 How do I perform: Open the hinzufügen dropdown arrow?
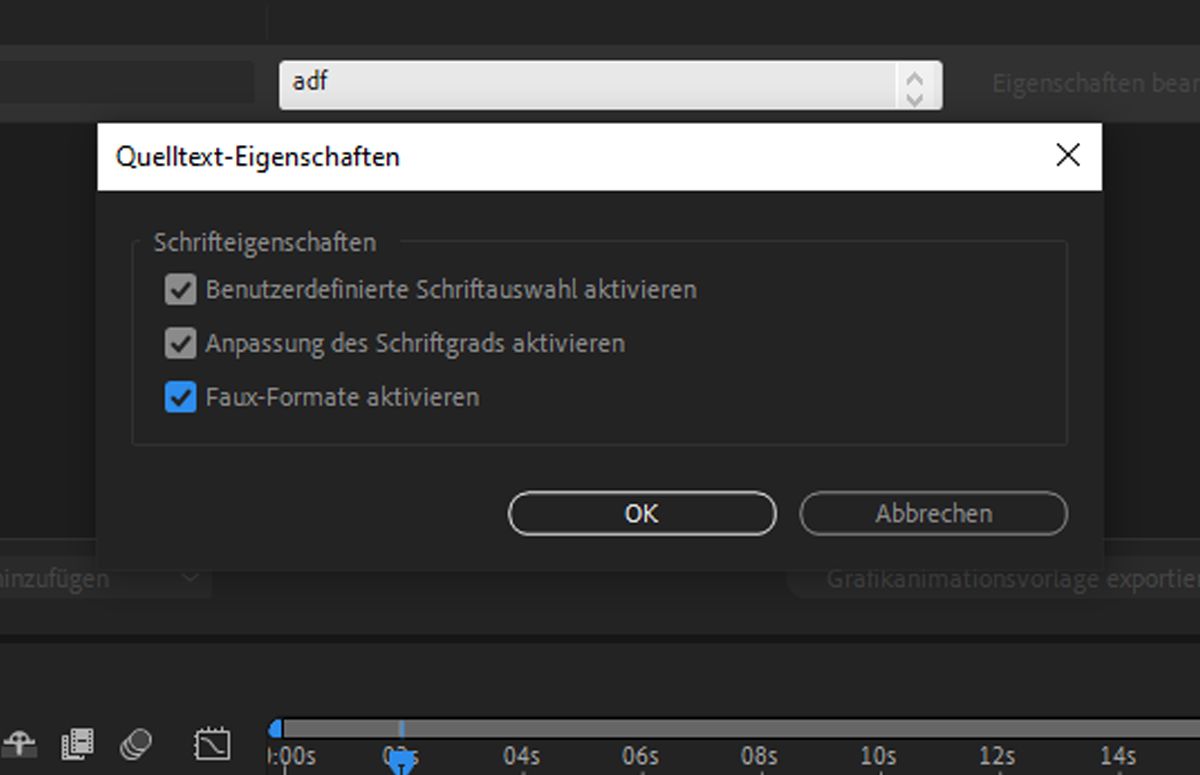(190, 578)
